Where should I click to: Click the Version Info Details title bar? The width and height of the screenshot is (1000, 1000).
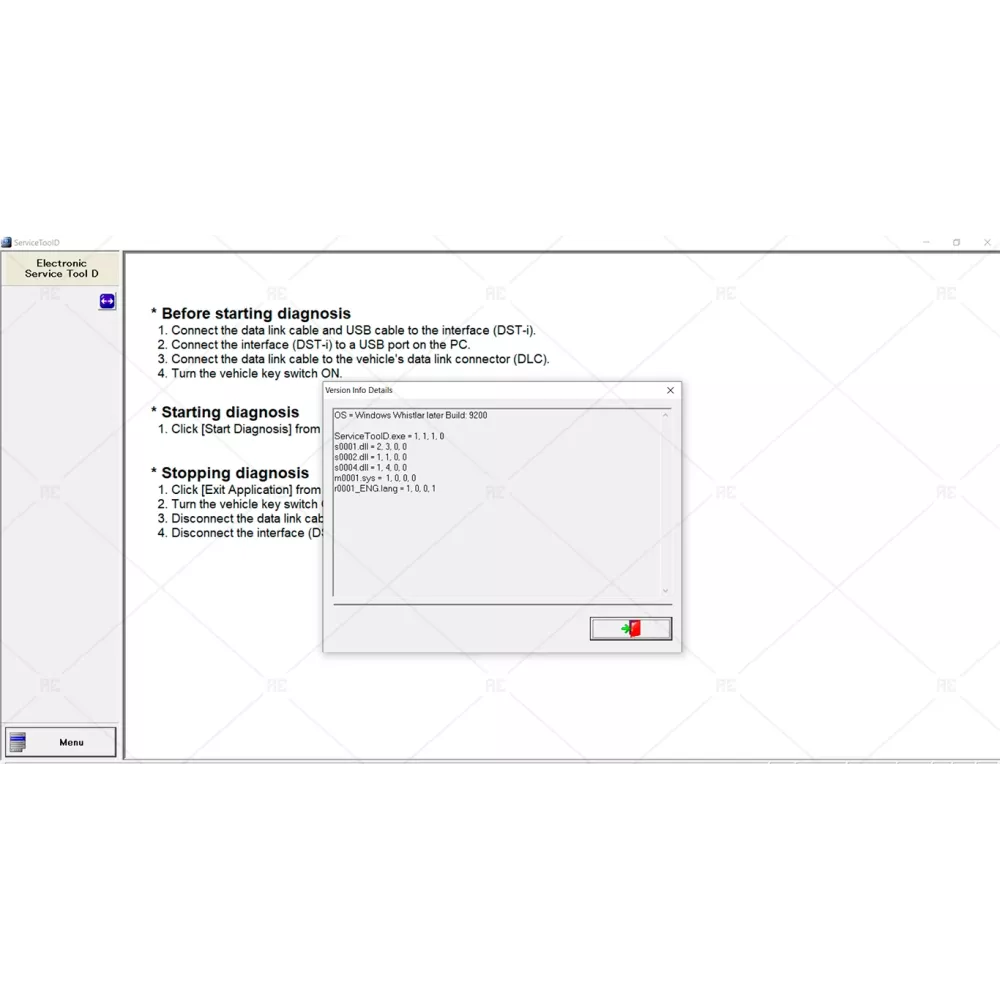point(480,390)
